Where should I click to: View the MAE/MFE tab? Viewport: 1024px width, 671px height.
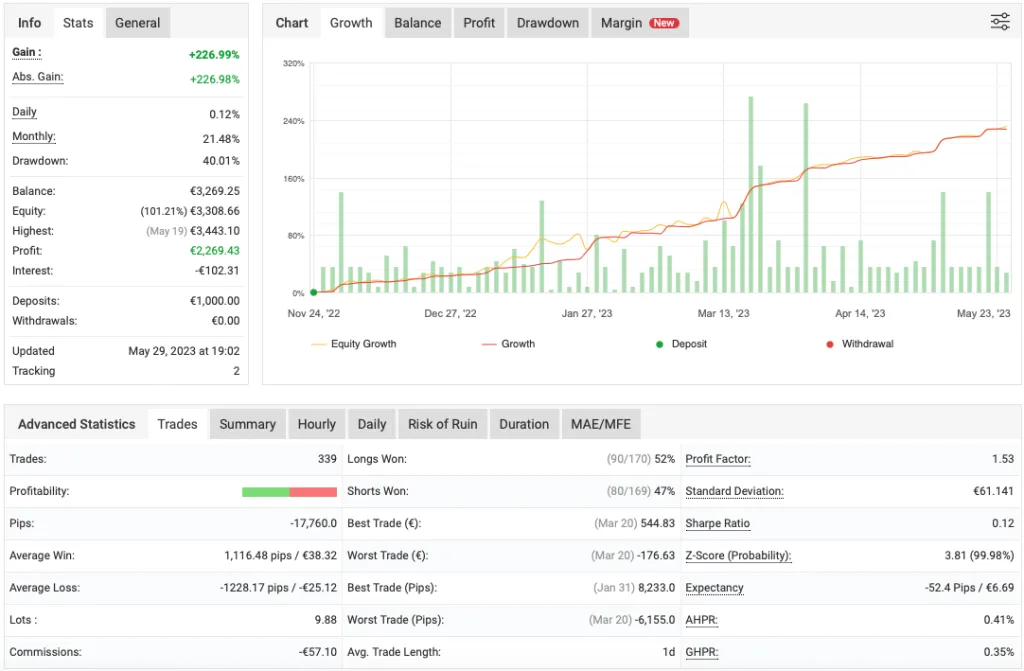pyautogui.click(x=601, y=424)
